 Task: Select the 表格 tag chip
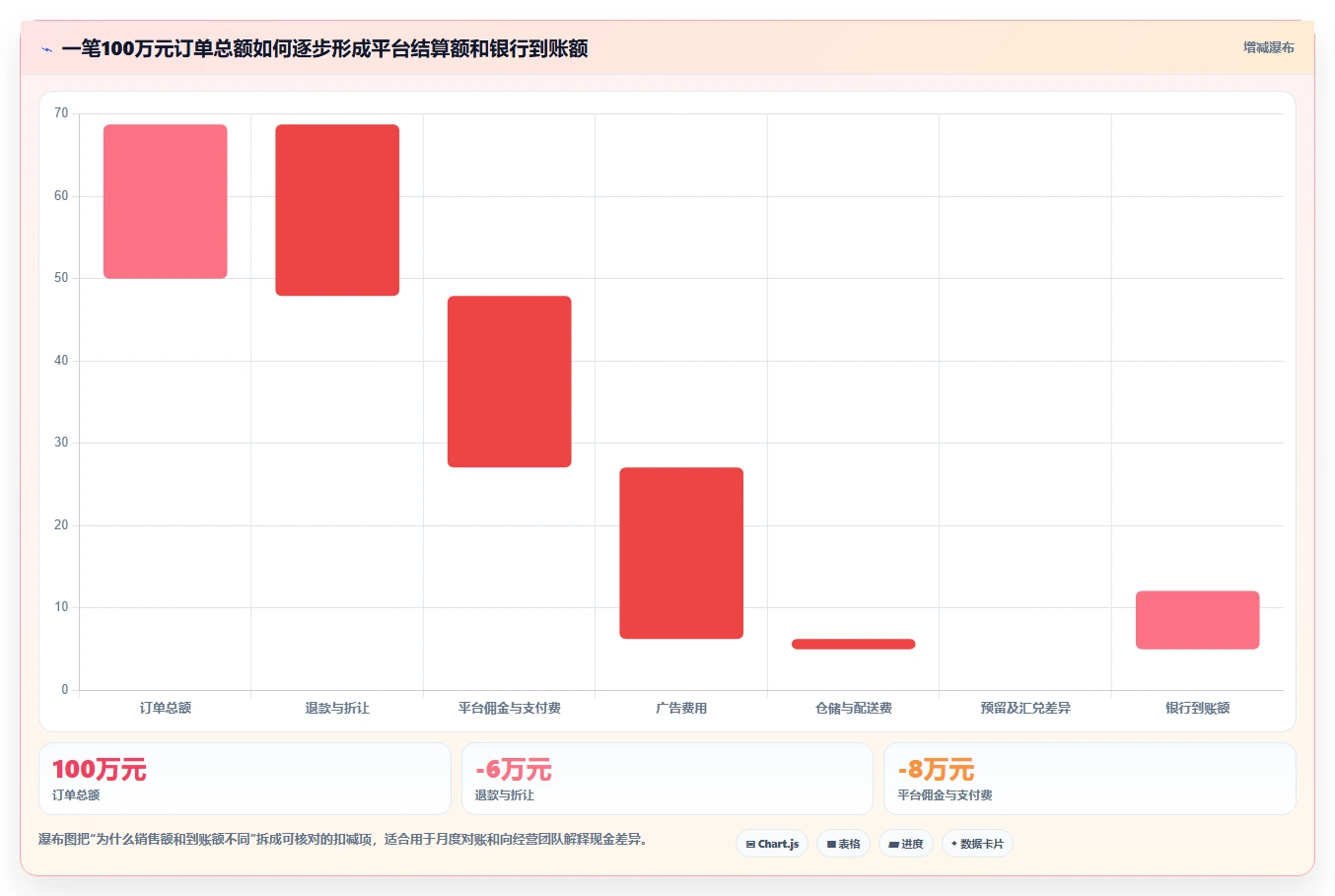click(843, 844)
